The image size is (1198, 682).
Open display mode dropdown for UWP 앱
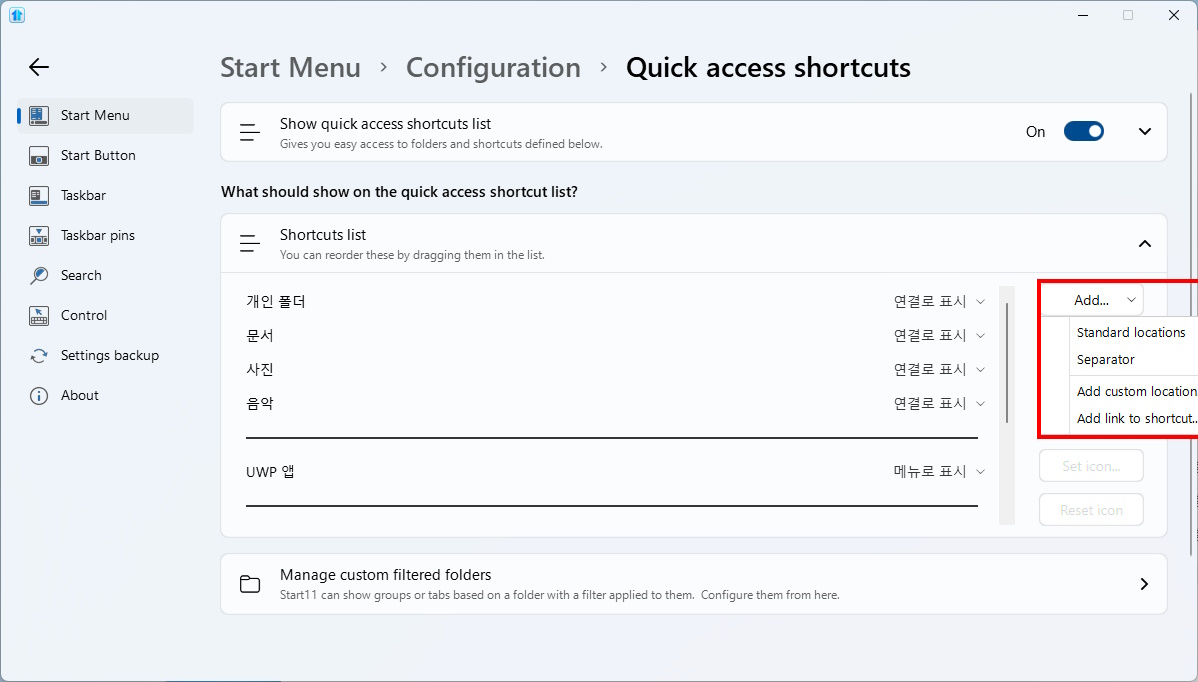point(939,471)
